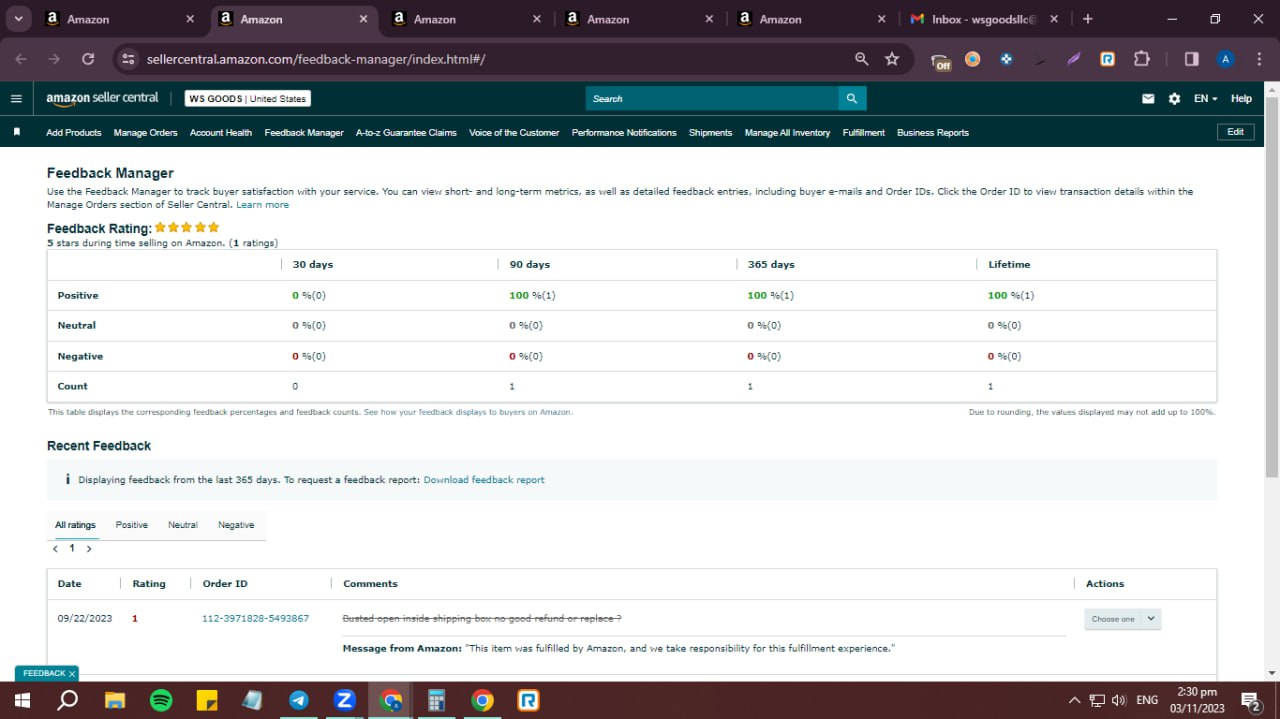This screenshot has width=1280, height=719.
Task: Open Windows taskbar search
Action: click(x=68, y=700)
